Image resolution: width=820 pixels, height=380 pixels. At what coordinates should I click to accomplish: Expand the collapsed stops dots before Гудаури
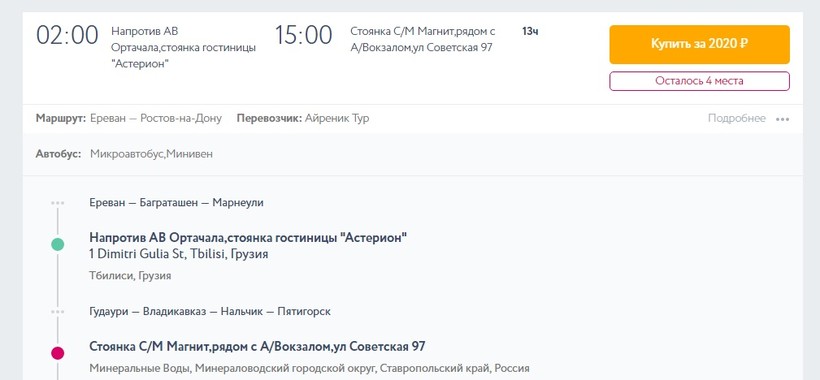[x=58, y=312]
